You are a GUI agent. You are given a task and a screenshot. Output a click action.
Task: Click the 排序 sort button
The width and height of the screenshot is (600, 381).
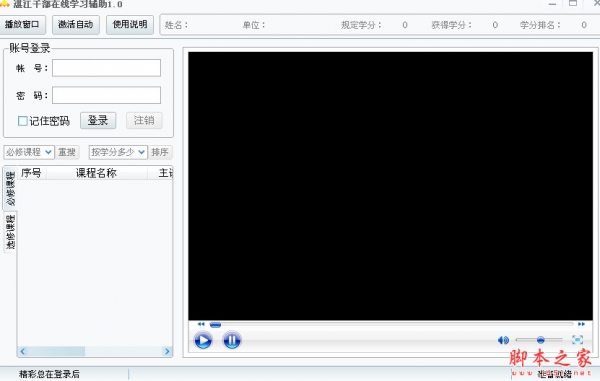160,152
